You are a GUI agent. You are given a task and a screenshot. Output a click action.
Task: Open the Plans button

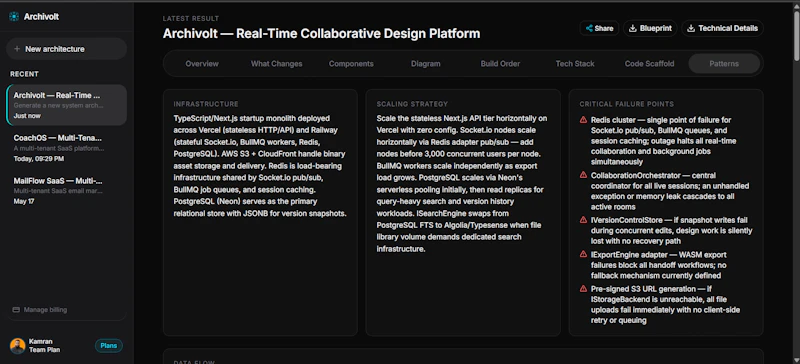click(109, 346)
